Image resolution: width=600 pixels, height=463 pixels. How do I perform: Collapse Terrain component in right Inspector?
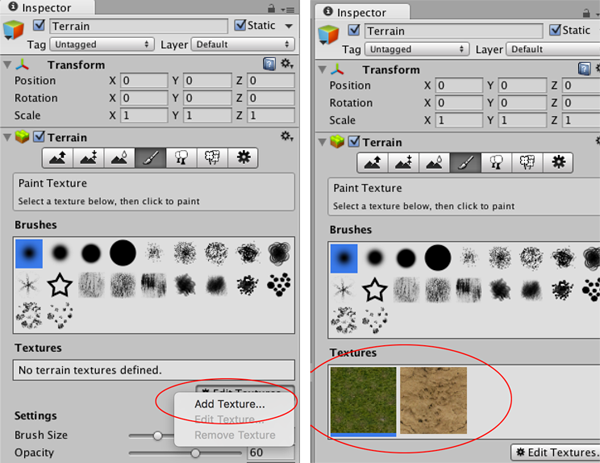point(322,142)
